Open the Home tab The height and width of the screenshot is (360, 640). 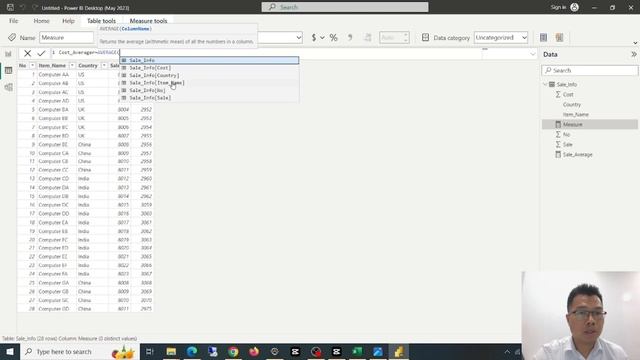[42, 21]
